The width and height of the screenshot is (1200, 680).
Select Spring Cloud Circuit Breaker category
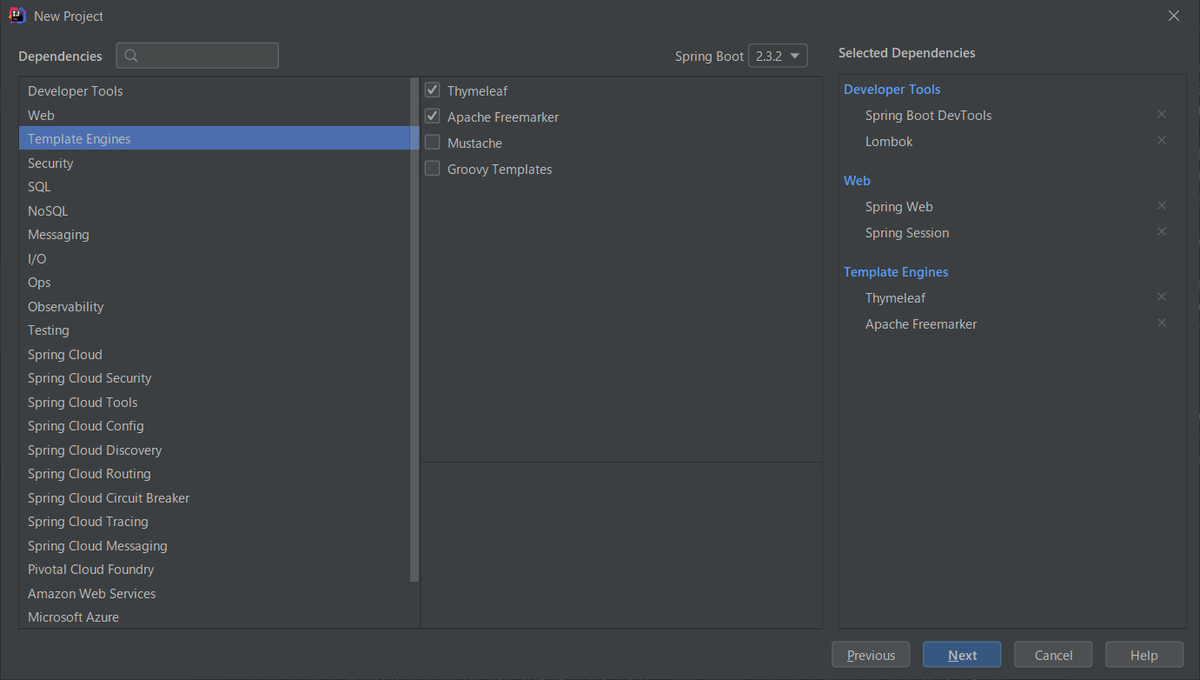pos(214,498)
